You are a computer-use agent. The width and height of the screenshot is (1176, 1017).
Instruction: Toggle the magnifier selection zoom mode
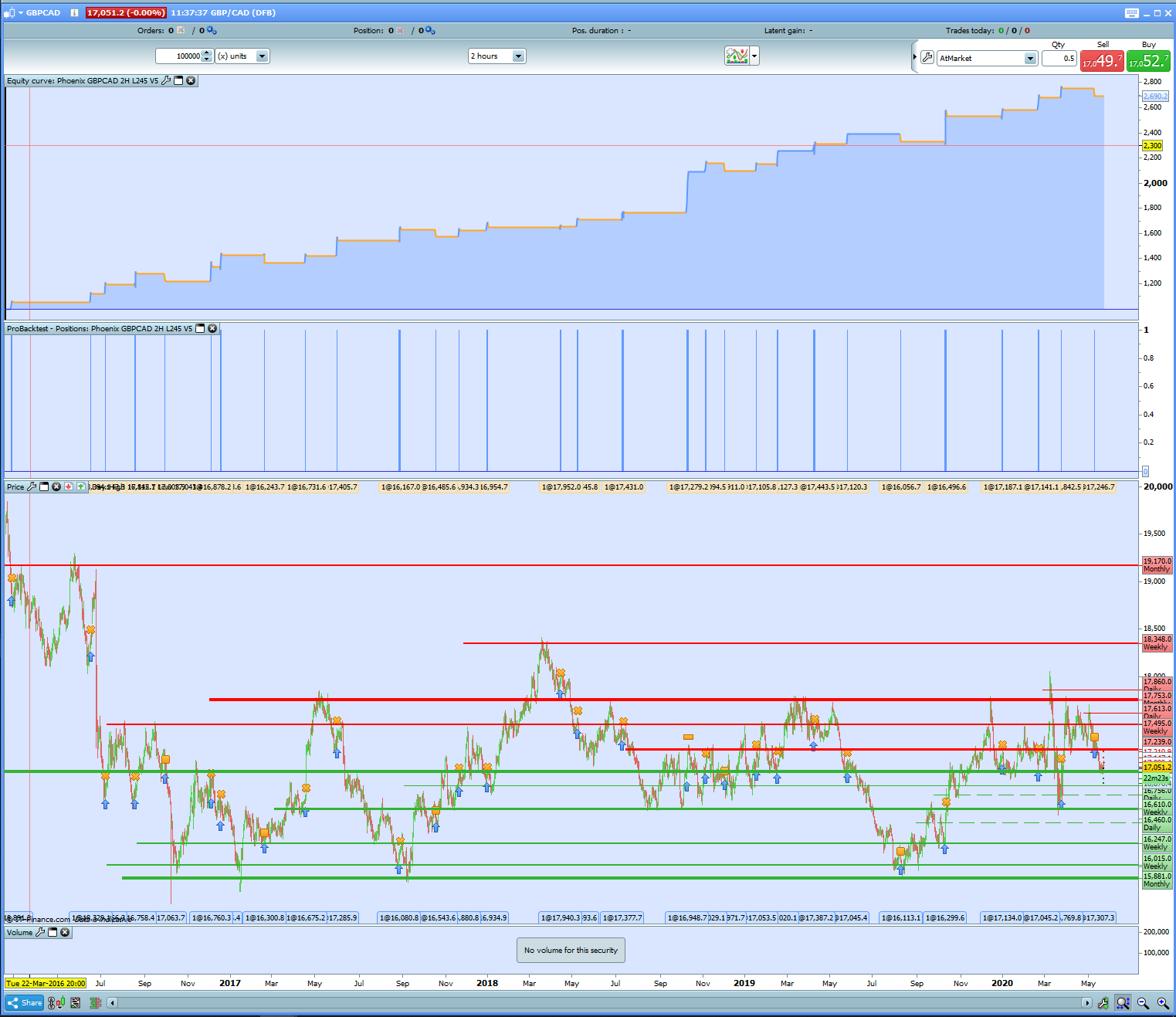[1123, 1003]
